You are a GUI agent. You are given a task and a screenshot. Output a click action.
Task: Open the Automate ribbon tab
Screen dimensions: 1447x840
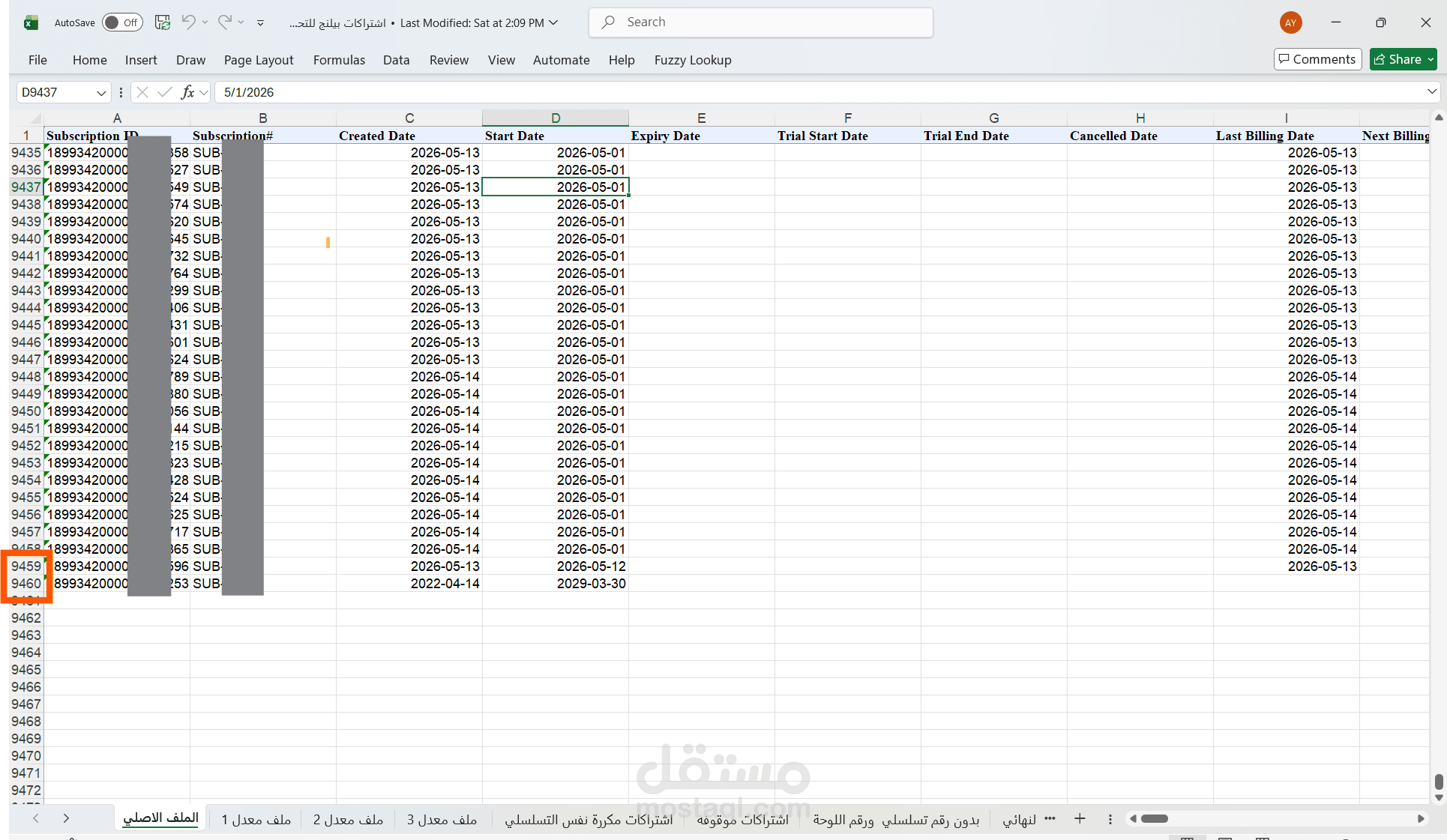tap(562, 60)
